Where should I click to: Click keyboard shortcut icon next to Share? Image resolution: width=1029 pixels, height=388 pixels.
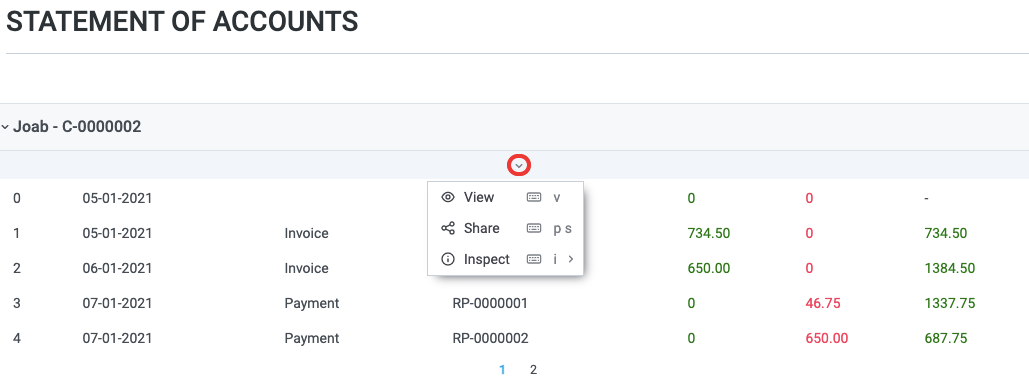click(534, 228)
